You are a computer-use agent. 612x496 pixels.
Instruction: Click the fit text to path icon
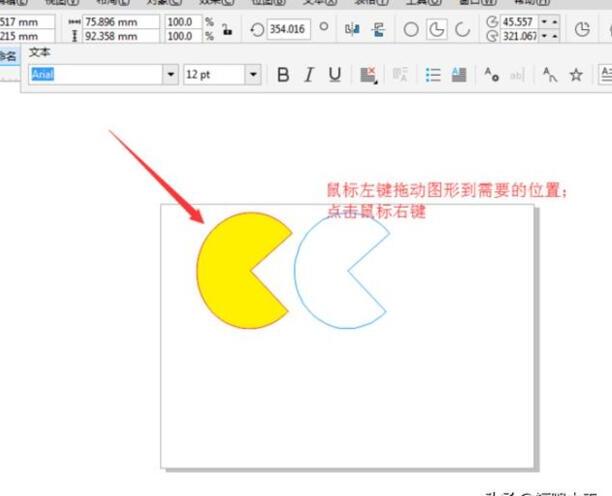[550, 75]
